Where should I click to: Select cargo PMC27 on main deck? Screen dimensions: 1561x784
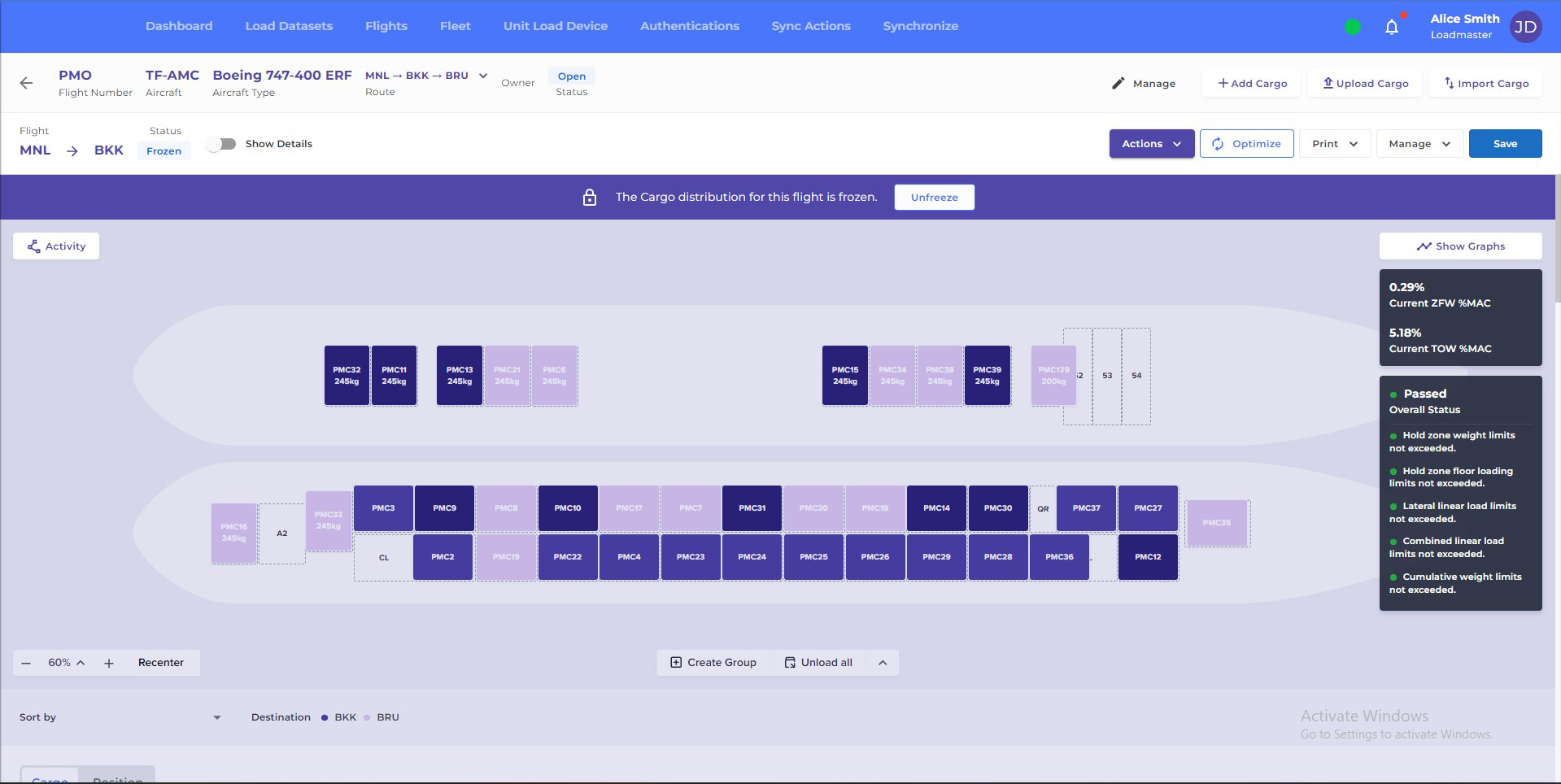(1148, 508)
